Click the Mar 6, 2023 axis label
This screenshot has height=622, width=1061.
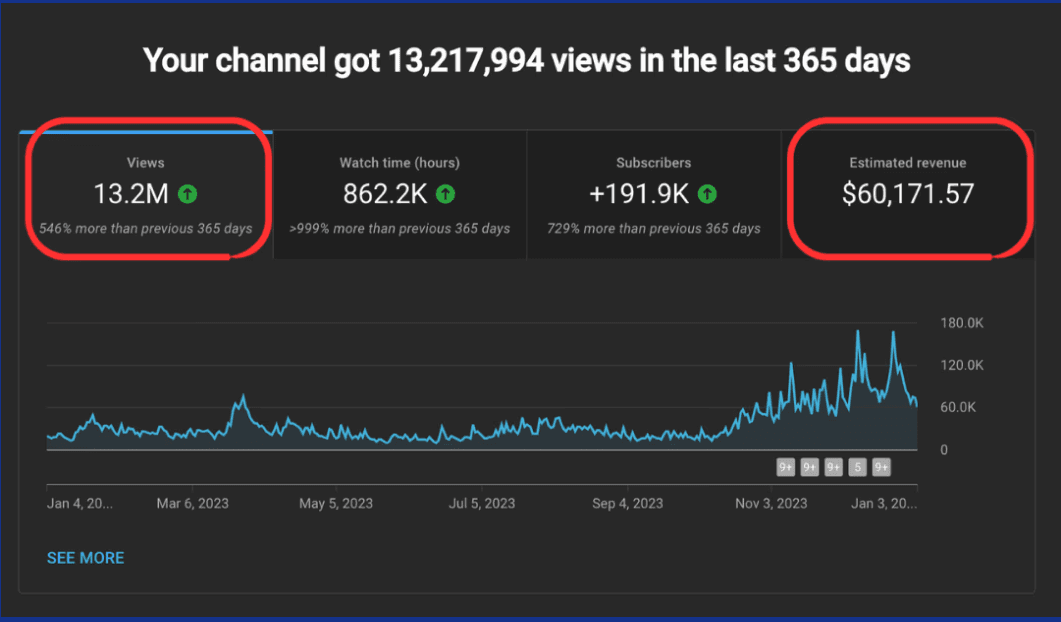point(192,504)
